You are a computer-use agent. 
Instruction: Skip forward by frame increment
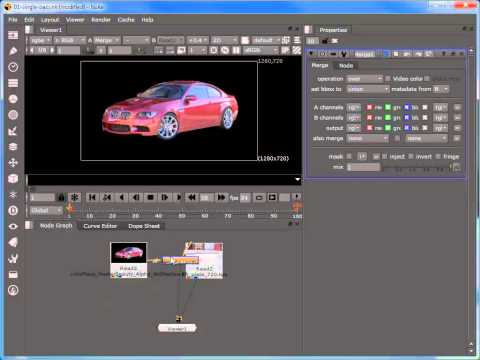pyautogui.click(x=221, y=197)
